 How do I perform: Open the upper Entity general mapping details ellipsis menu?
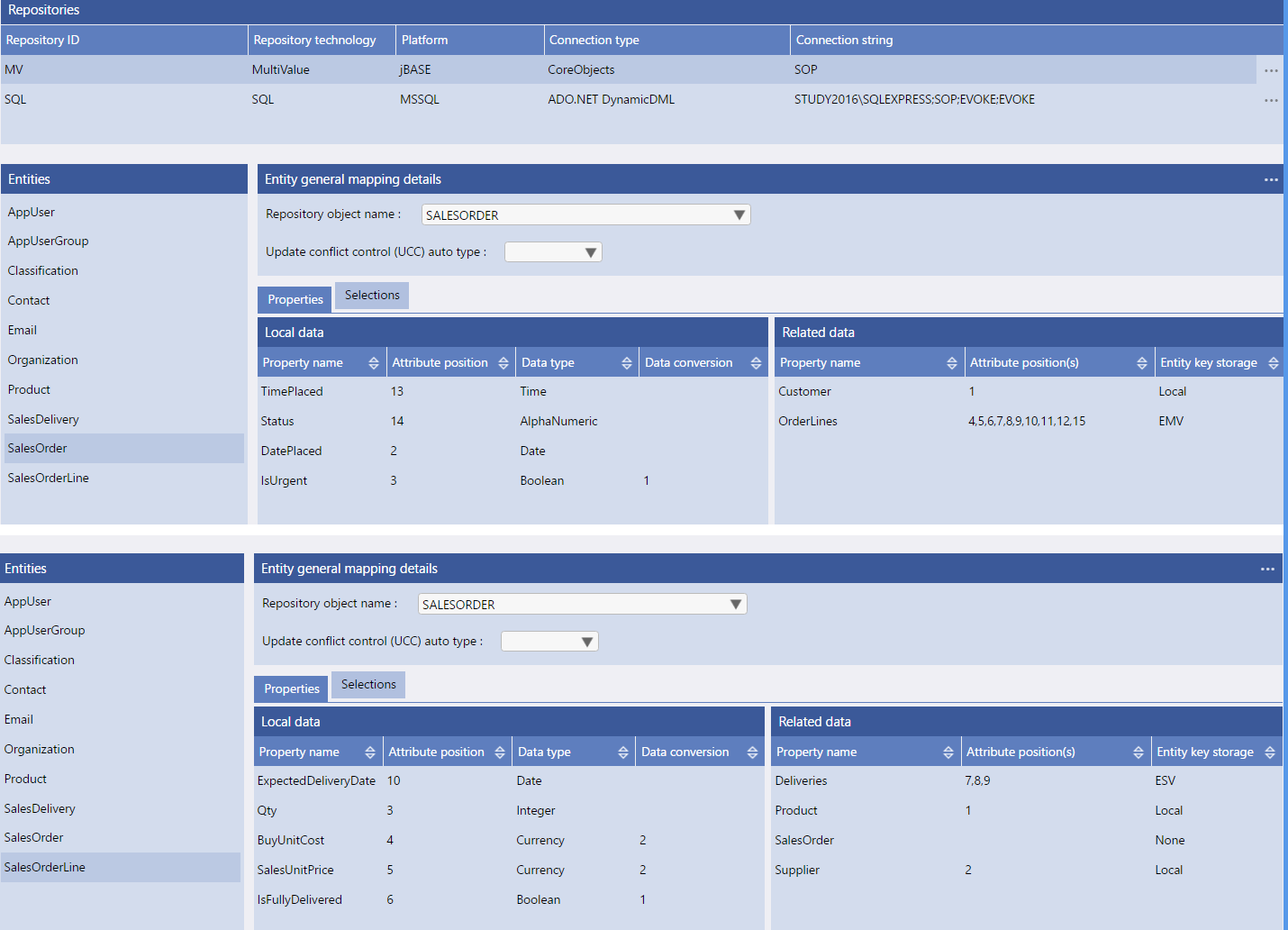coord(1271,179)
